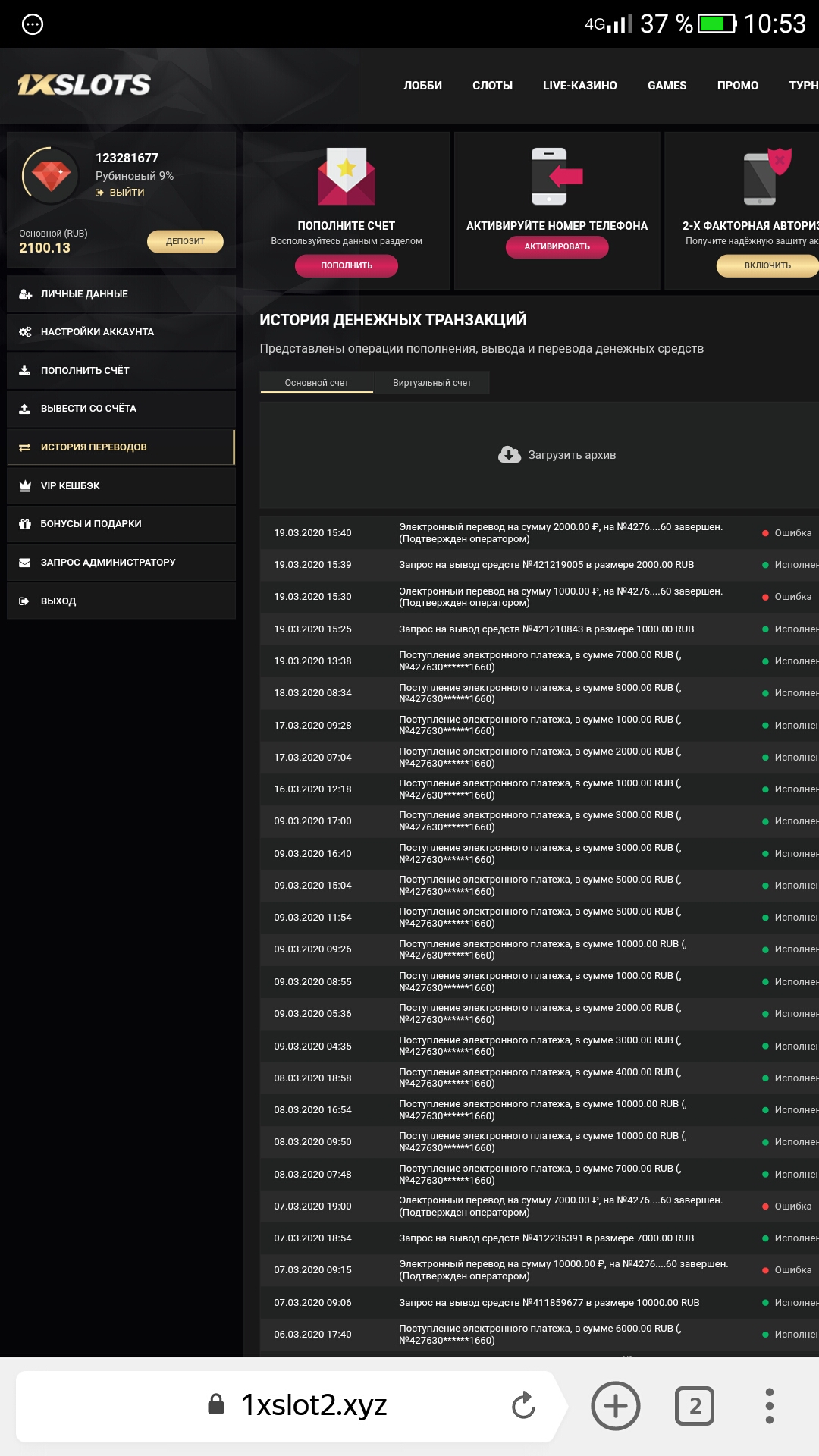Reload the page with the refresh icon
Image resolution: width=819 pixels, height=1456 pixels.
(523, 1405)
